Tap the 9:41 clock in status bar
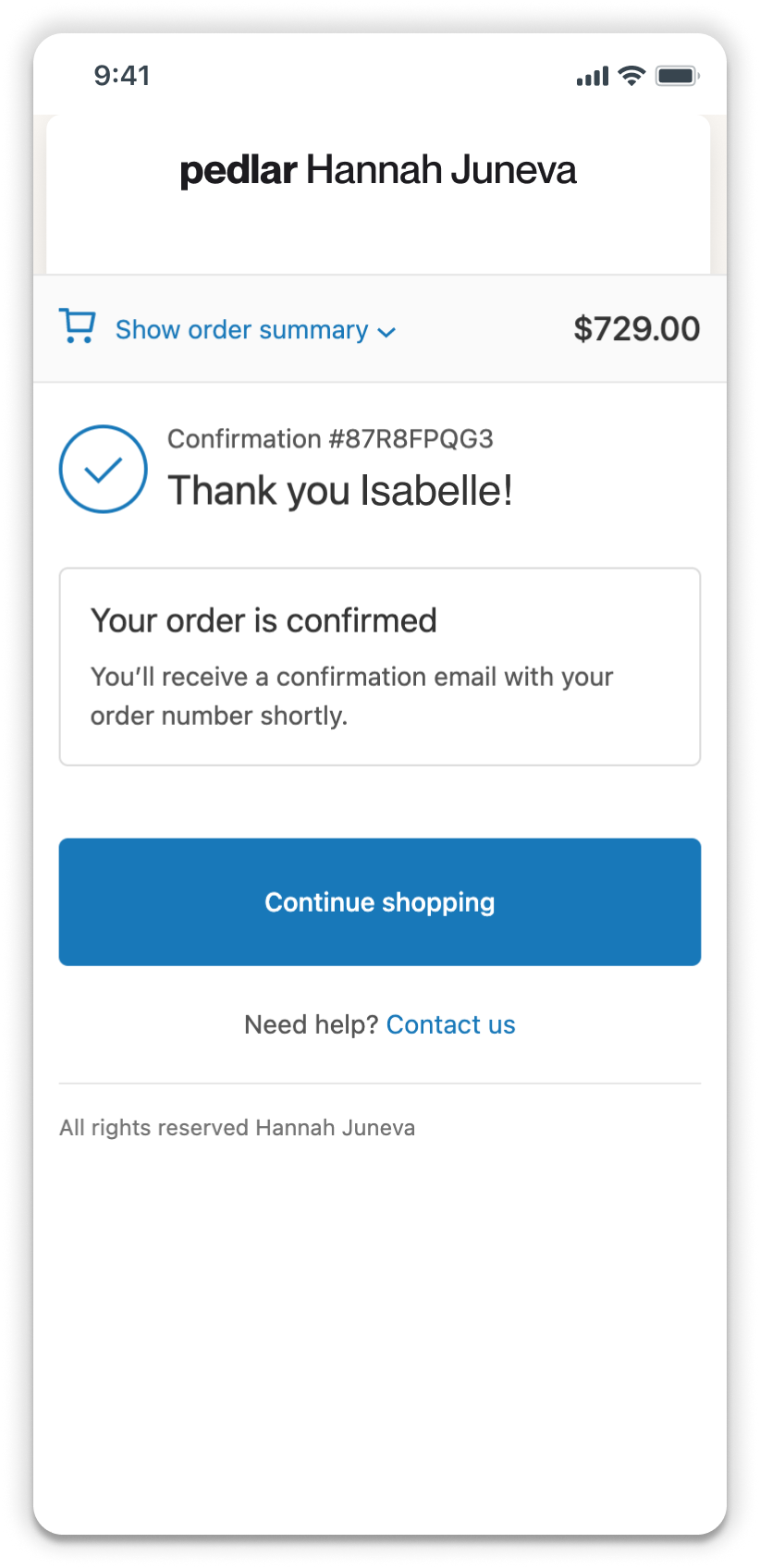The width and height of the screenshot is (760, 1568). [122, 76]
